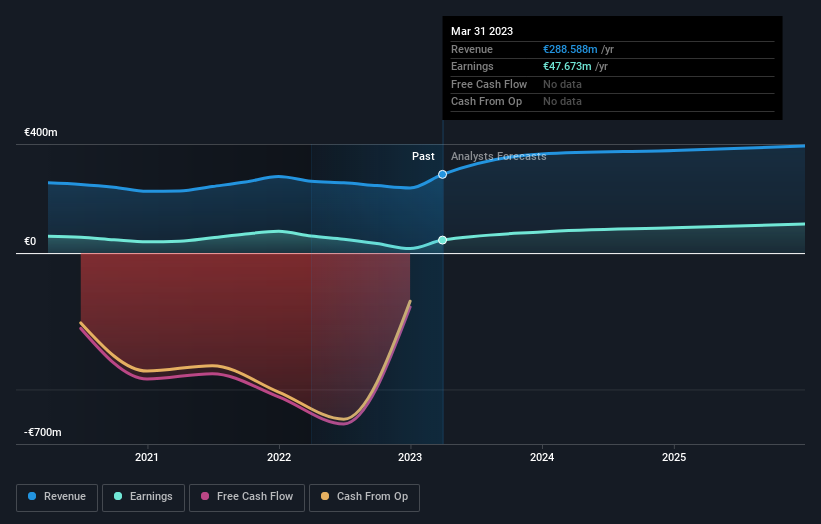Click the orange Cash From Op legend dot
Screen dimensions: 821x524
[325, 496]
